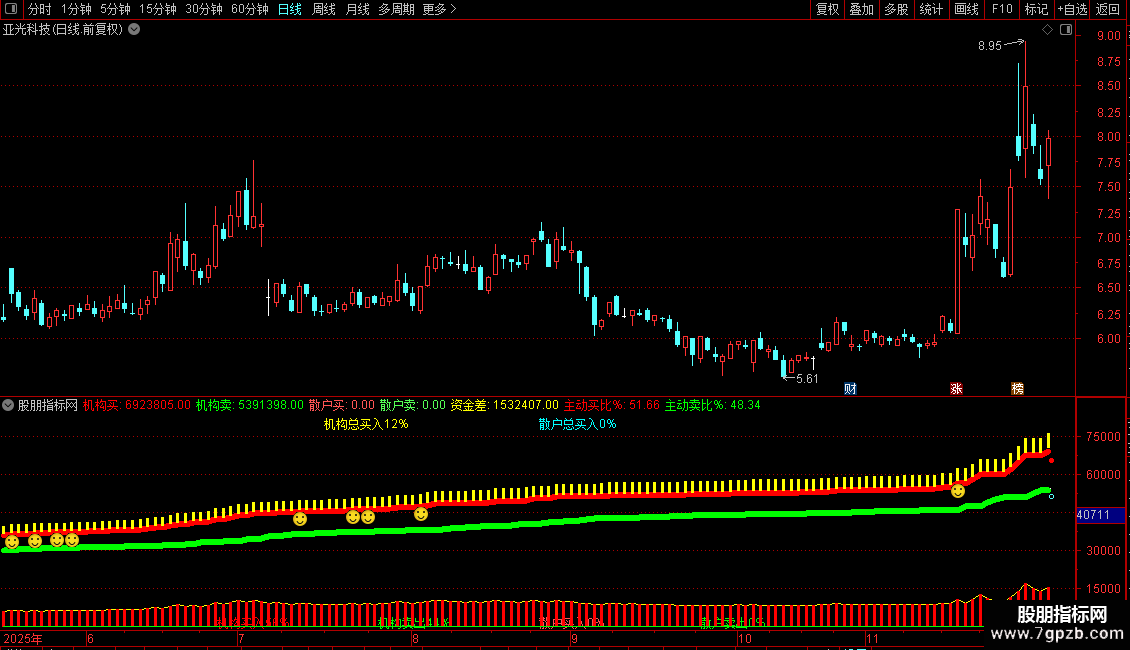Viewport: 1130px width, 650px height.
Task: Toggle 复权 price adjustment
Action: [828, 10]
